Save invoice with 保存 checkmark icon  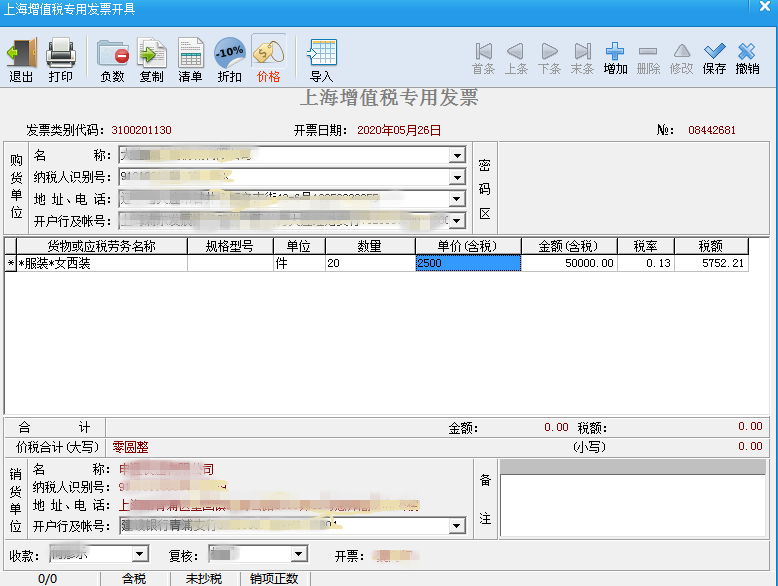tap(714, 51)
